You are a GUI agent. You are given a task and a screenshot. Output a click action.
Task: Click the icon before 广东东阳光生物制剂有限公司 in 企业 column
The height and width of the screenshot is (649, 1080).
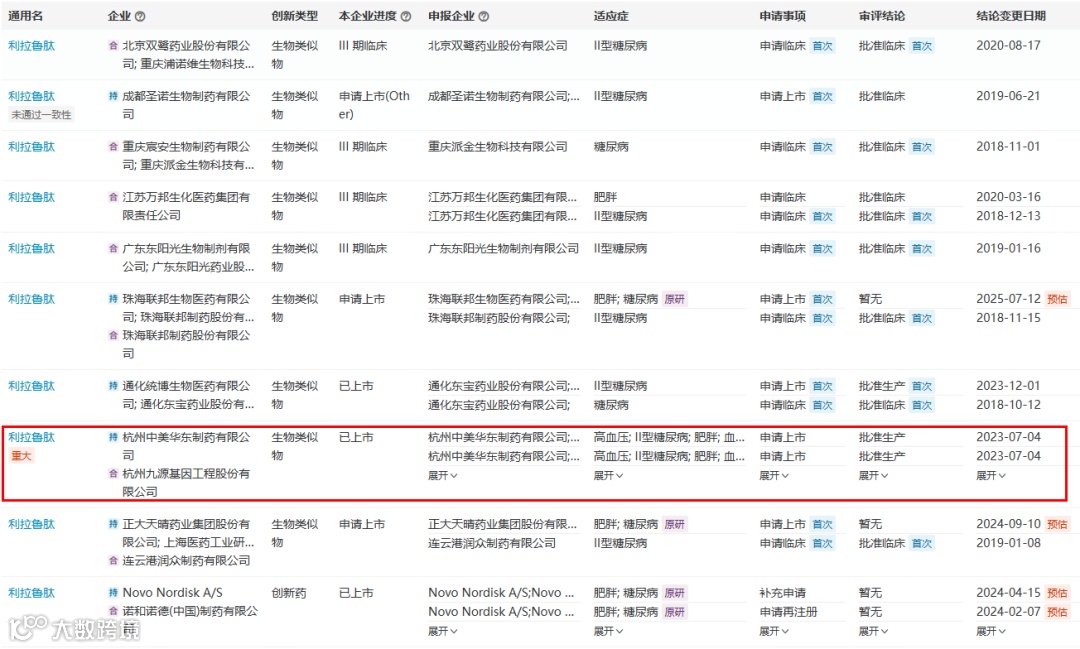coord(113,248)
